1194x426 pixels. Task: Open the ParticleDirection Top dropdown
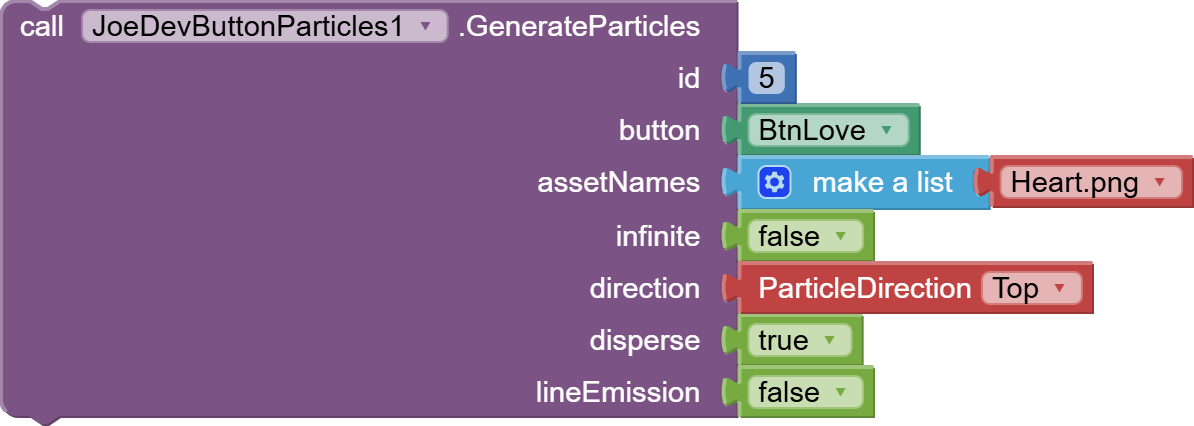[x=1031, y=289]
